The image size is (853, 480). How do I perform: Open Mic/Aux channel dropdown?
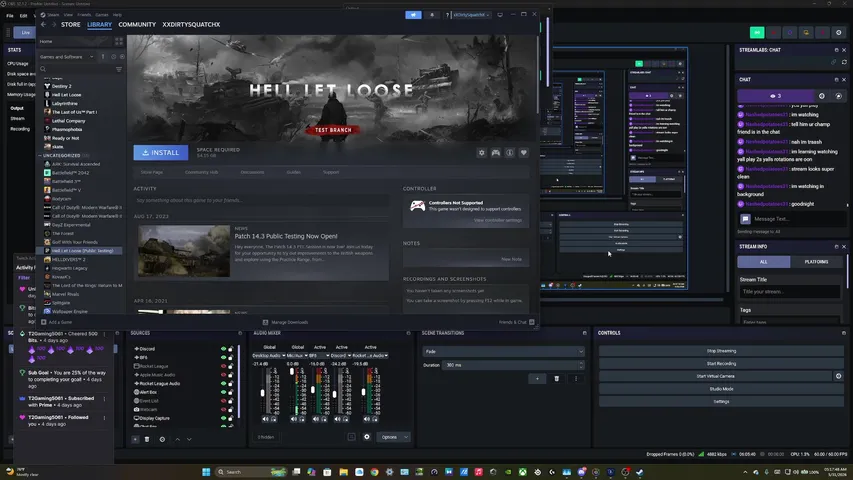tap(297, 355)
